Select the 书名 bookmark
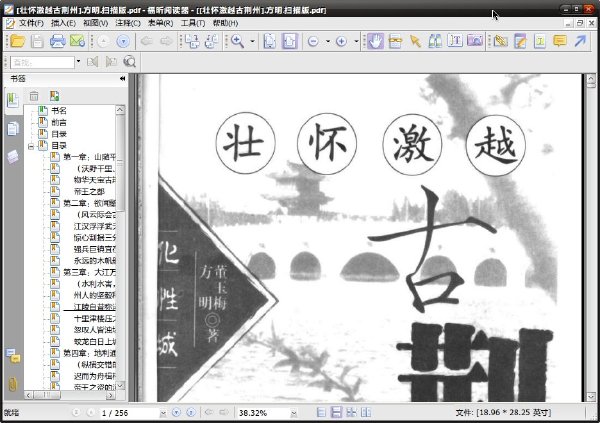The width and height of the screenshot is (600, 423). click(59, 111)
